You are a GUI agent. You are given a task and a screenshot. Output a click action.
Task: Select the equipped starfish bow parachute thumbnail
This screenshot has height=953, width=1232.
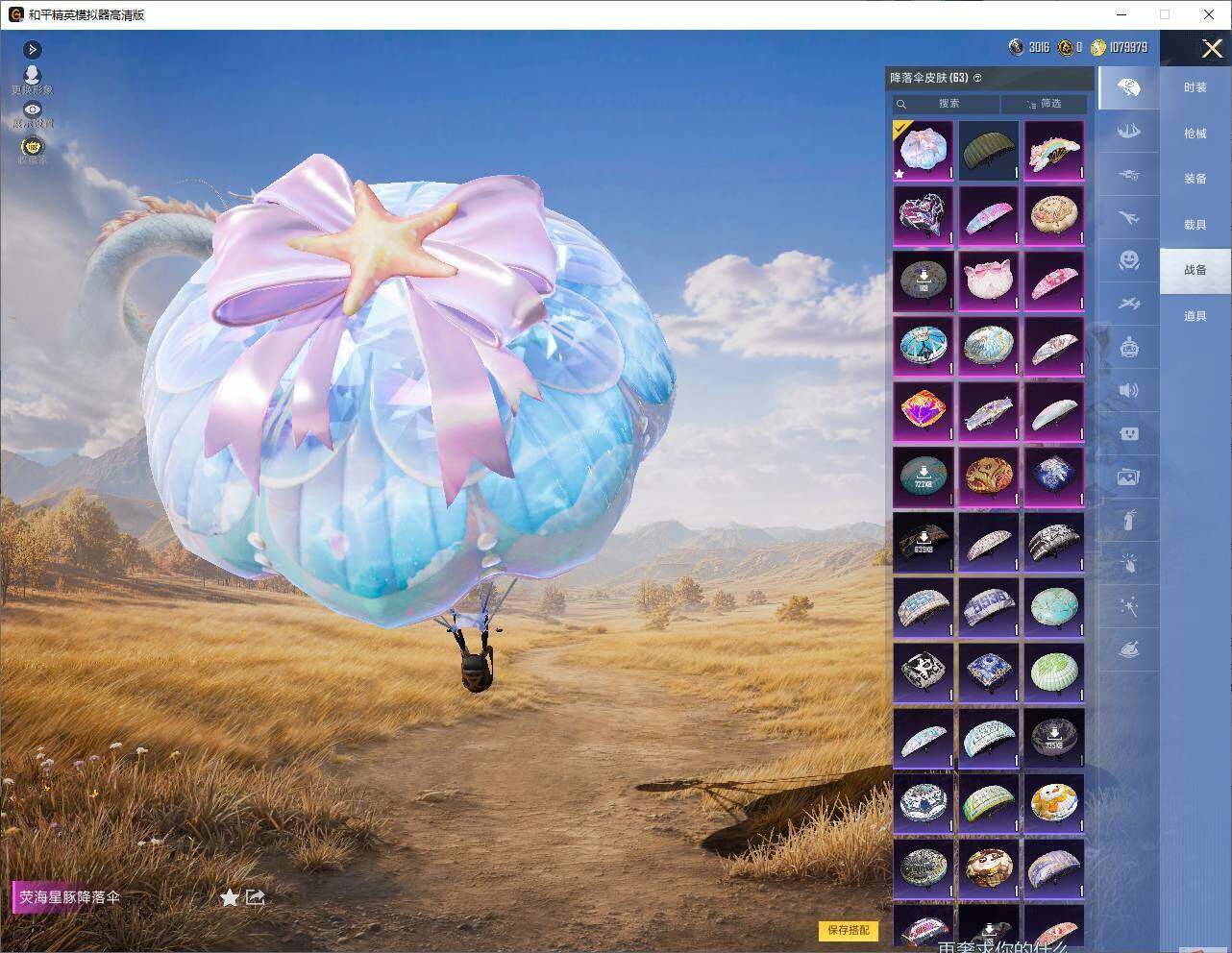[x=924, y=150]
